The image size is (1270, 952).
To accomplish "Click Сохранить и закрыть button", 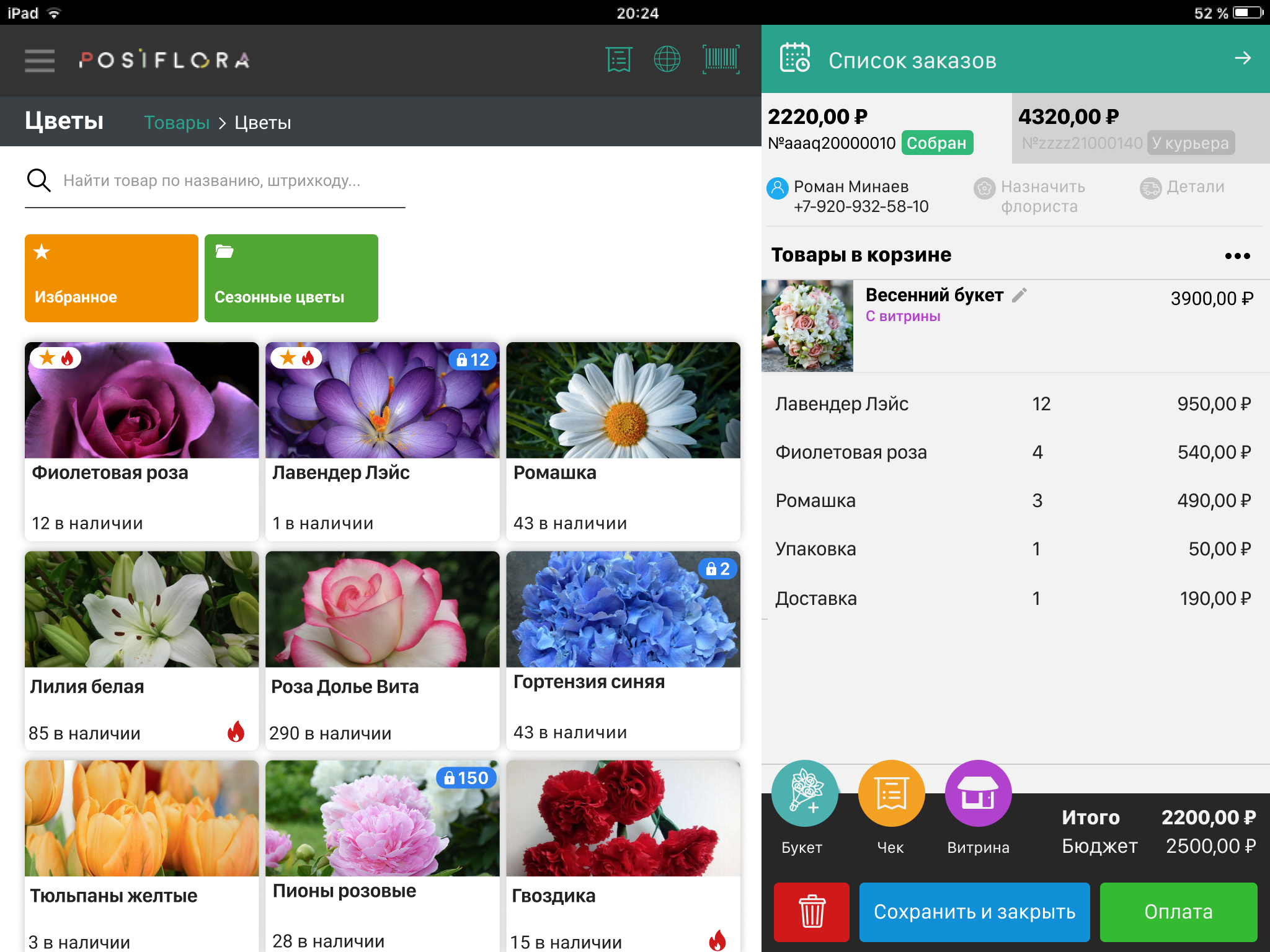I will click(974, 912).
